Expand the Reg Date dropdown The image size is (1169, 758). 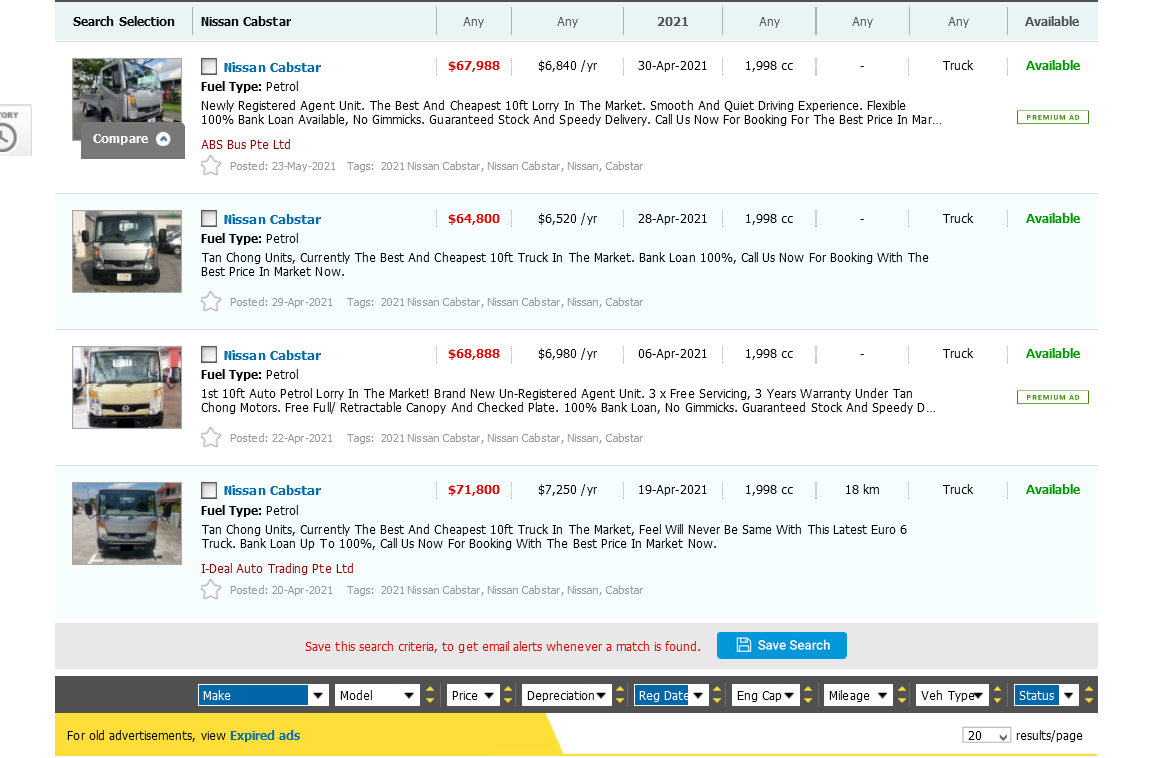point(671,696)
